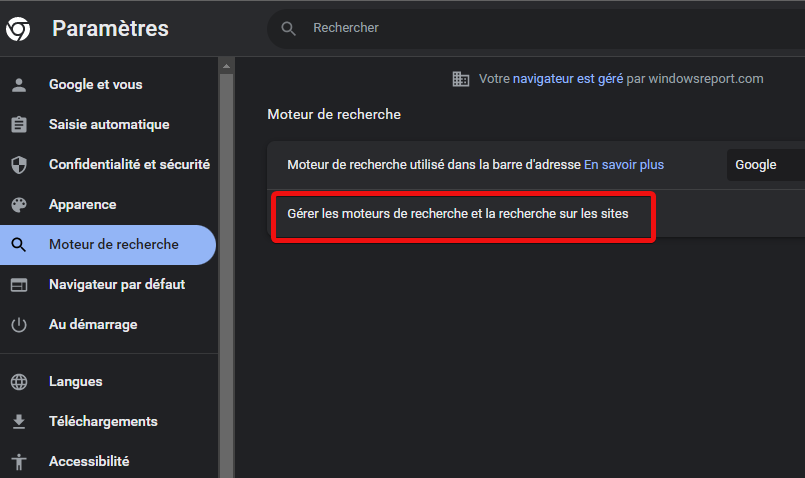Screen dimensions: 805x478
Task: Click the person icon for Google et vous
Action: 19,85
